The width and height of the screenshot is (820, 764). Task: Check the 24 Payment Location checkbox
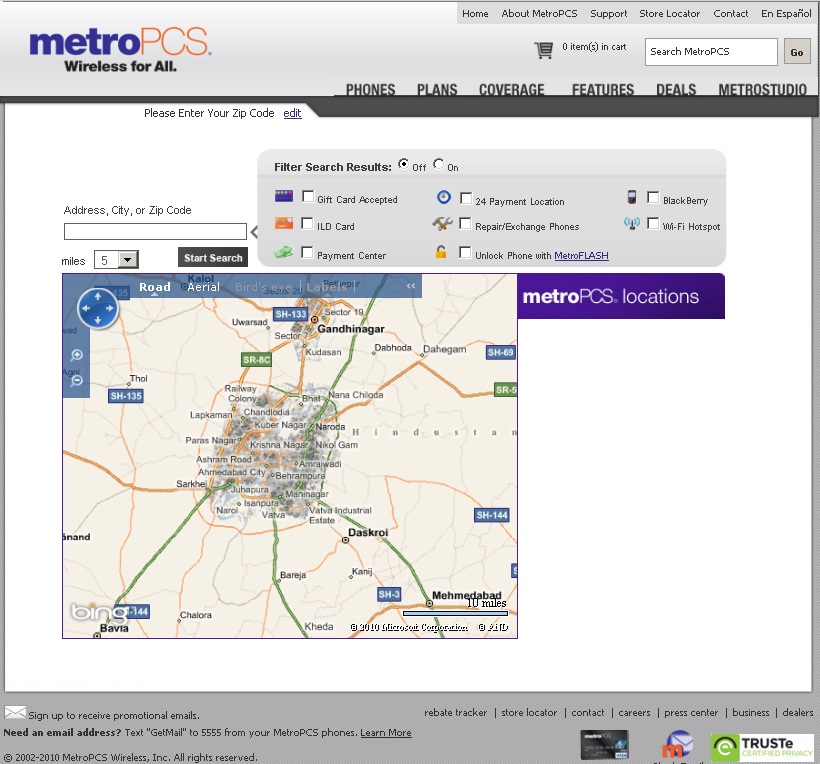pyautogui.click(x=466, y=198)
